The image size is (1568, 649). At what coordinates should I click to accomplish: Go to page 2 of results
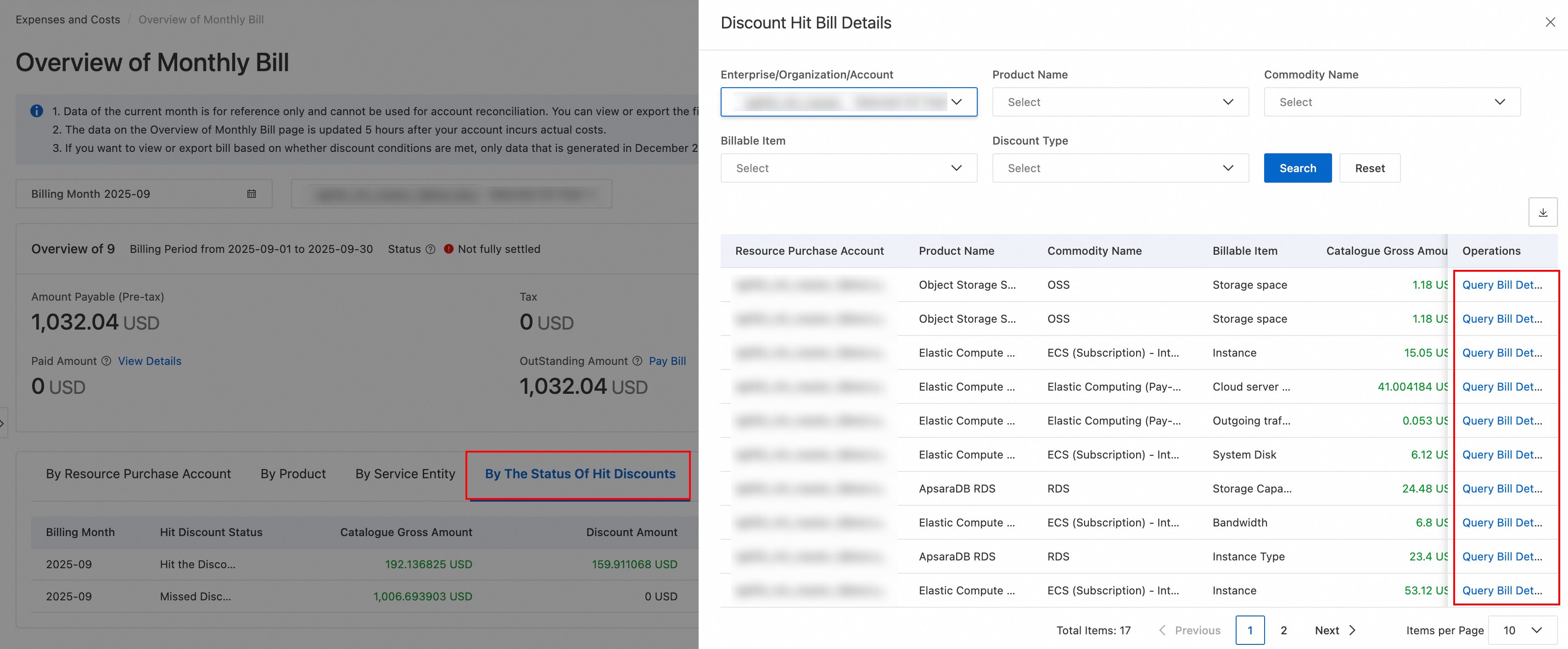pos(1283,630)
